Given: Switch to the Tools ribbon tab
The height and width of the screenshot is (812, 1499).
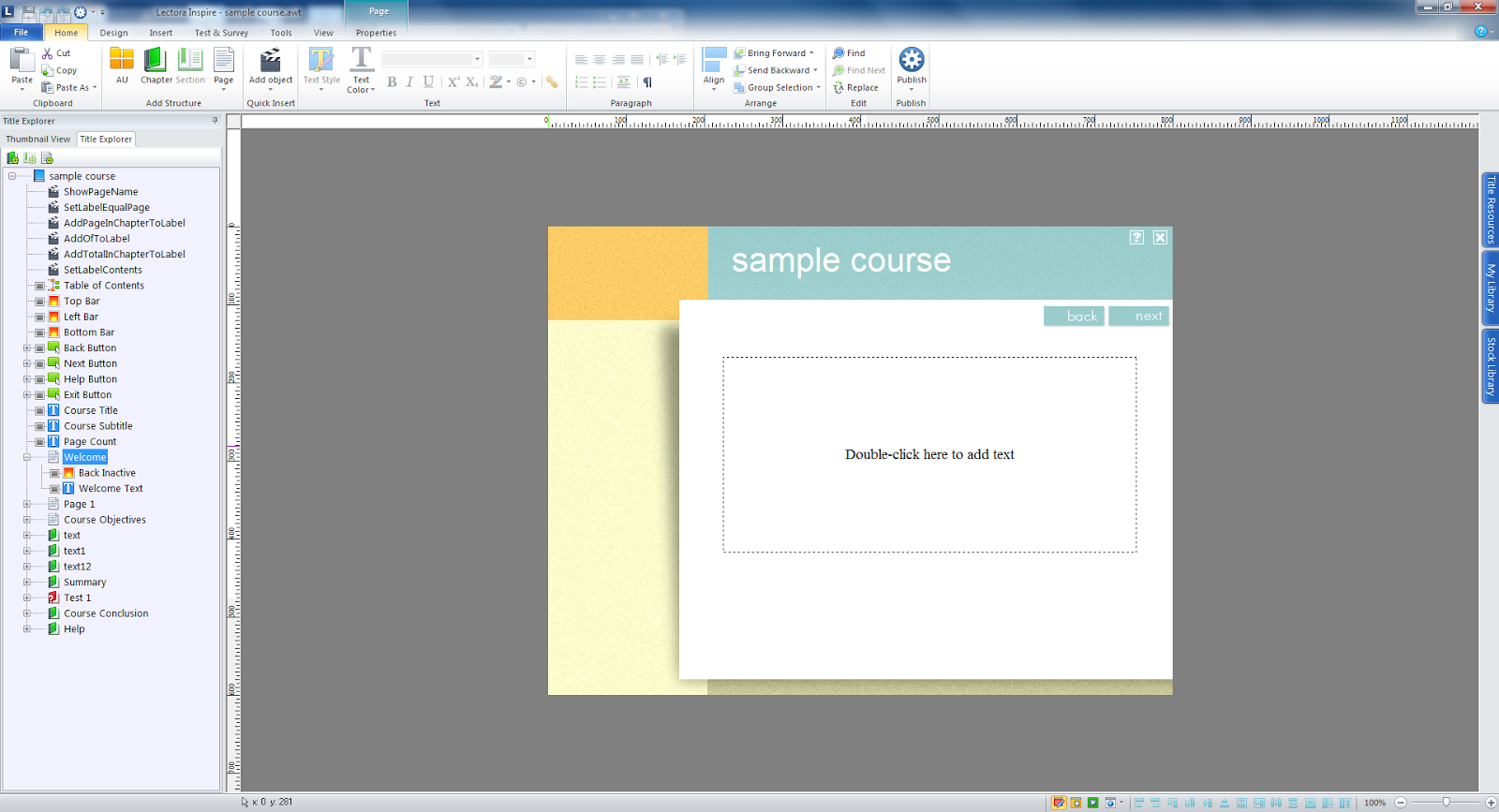Looking at the screenshot, I should point(281,33).
